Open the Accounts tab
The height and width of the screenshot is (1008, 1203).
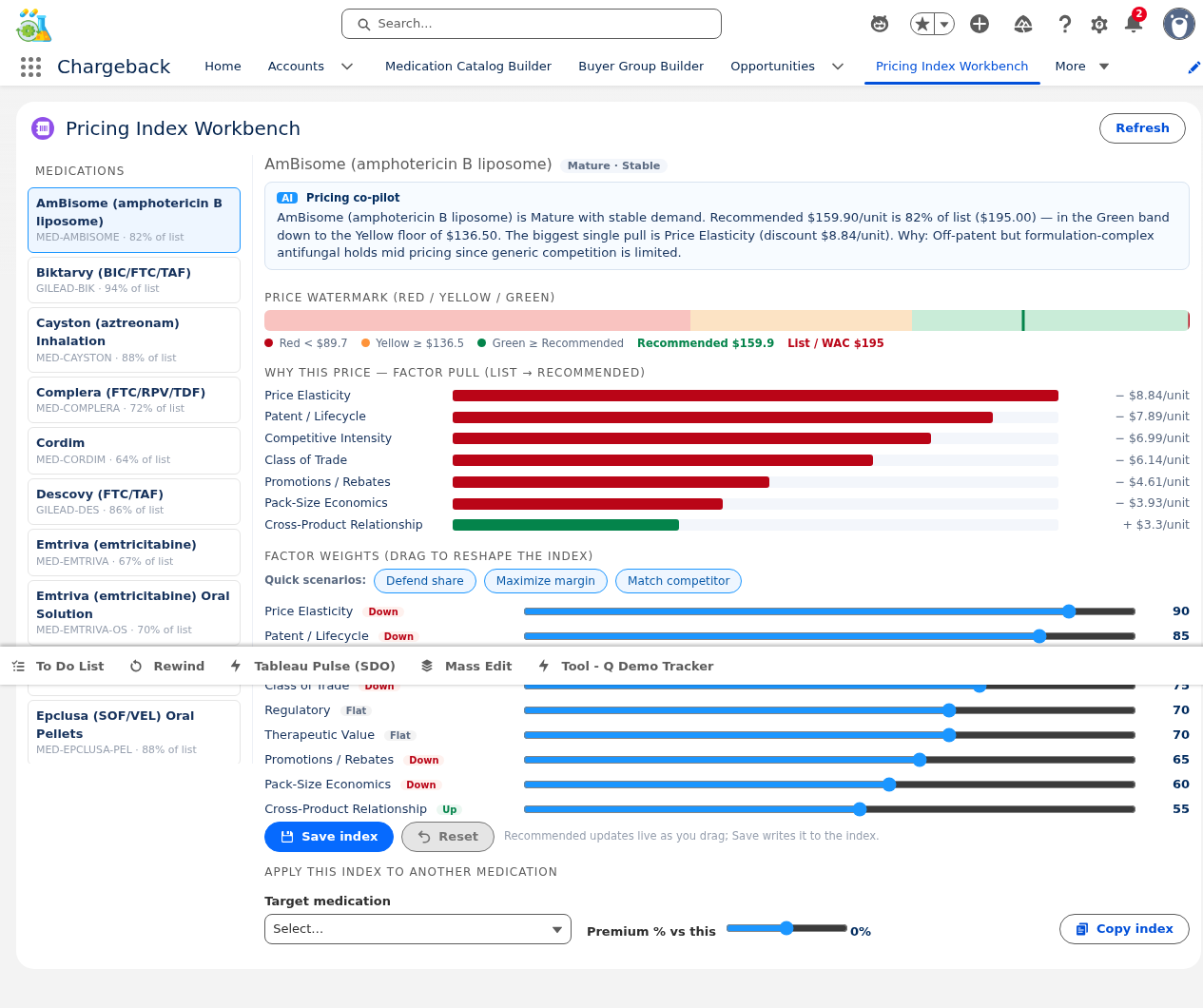point(296,67)
